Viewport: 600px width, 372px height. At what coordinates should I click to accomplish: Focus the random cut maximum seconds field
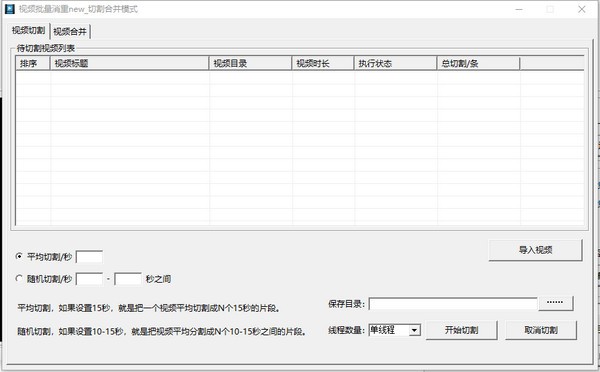pos(128,279)
